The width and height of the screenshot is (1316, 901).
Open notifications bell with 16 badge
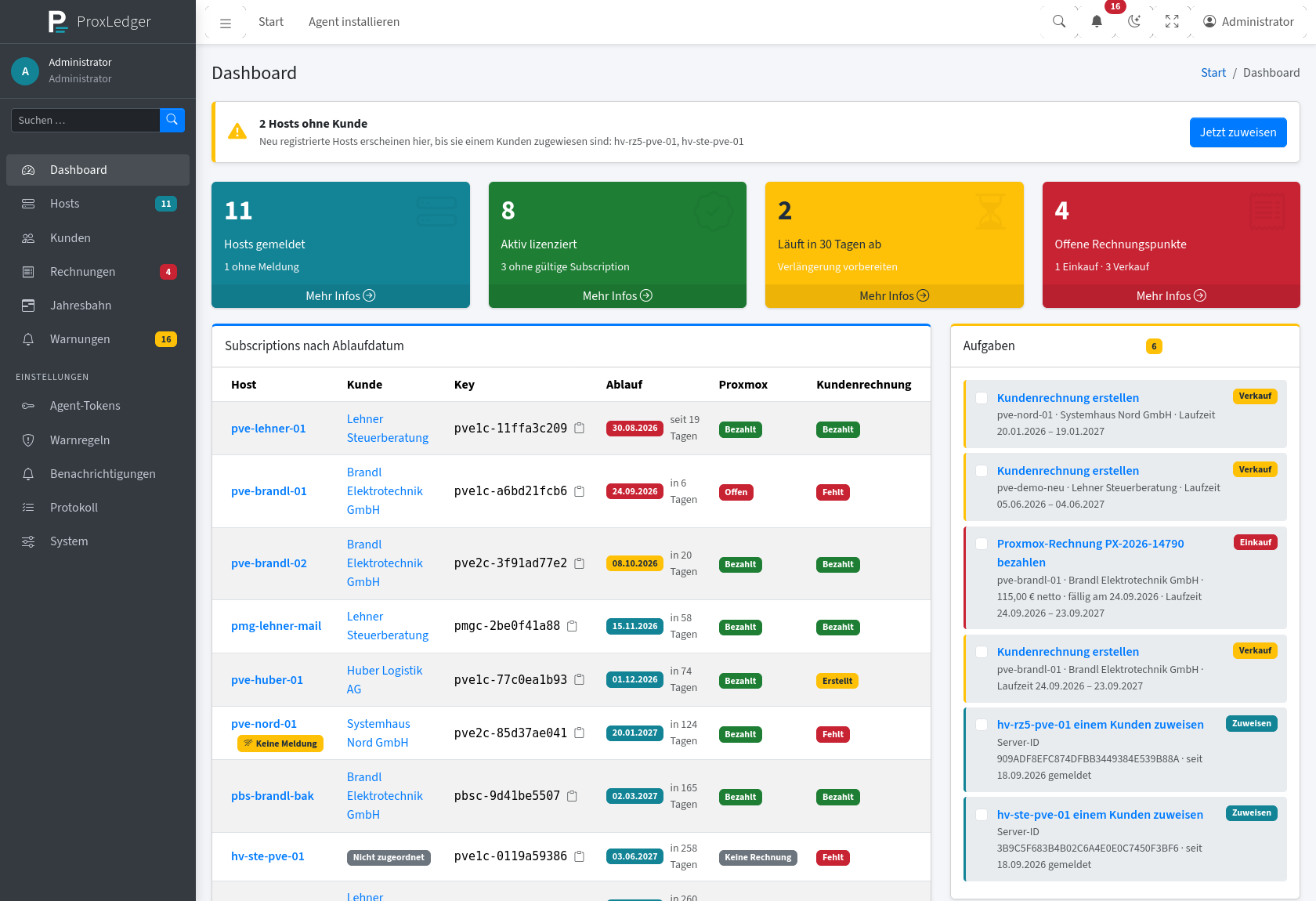pos(1097,22)
